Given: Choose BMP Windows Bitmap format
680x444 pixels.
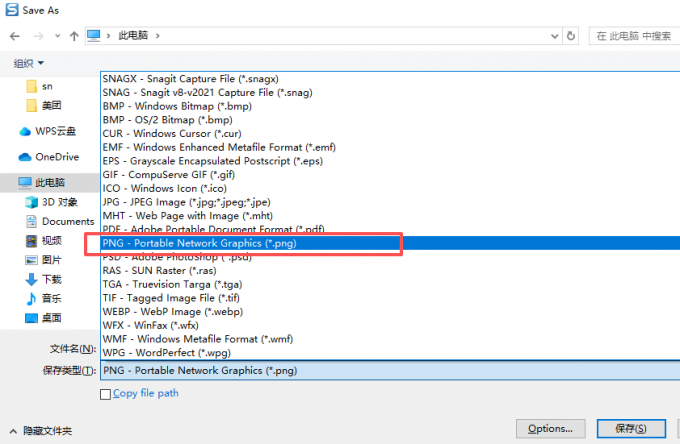Looking at the screenshot, I should pos(390,106).
